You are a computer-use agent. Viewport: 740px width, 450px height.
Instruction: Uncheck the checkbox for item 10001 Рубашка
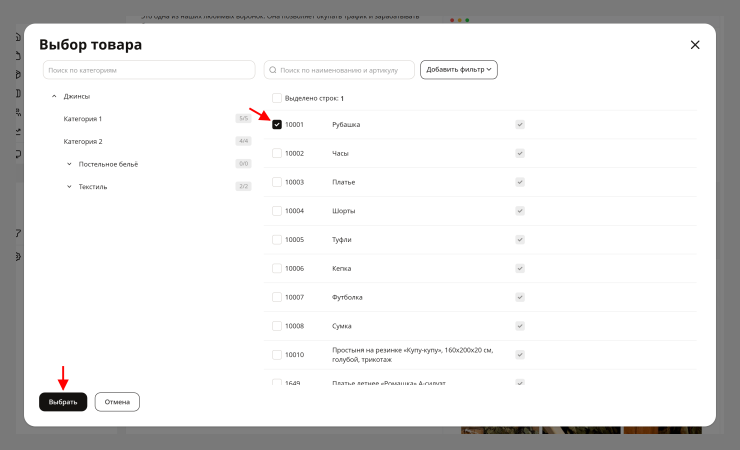[x=277, y=125]
